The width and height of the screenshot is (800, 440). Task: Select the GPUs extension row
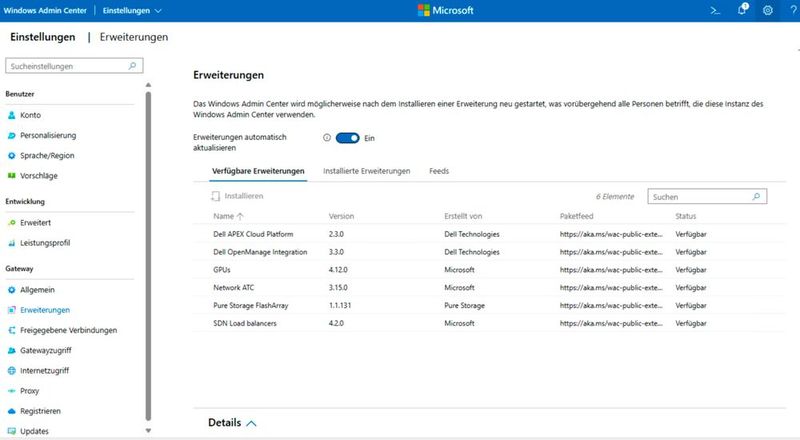point(489,270)
